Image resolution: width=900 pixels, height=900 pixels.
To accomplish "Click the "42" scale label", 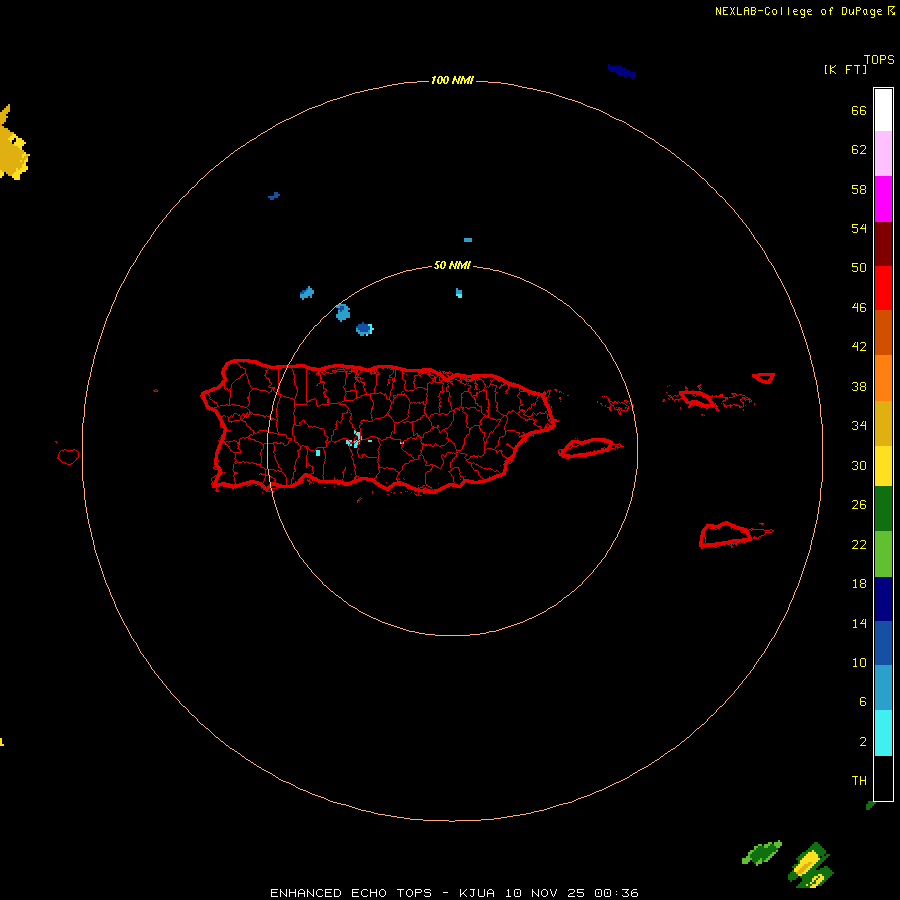I will pyautogui.click(x=859, y=347).
